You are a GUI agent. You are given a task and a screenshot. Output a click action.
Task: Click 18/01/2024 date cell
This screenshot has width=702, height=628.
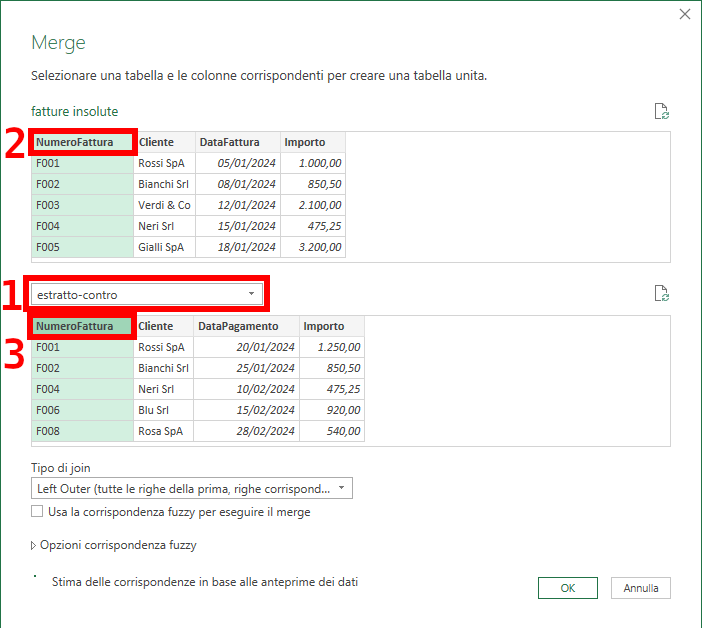[x=238, y=247]
